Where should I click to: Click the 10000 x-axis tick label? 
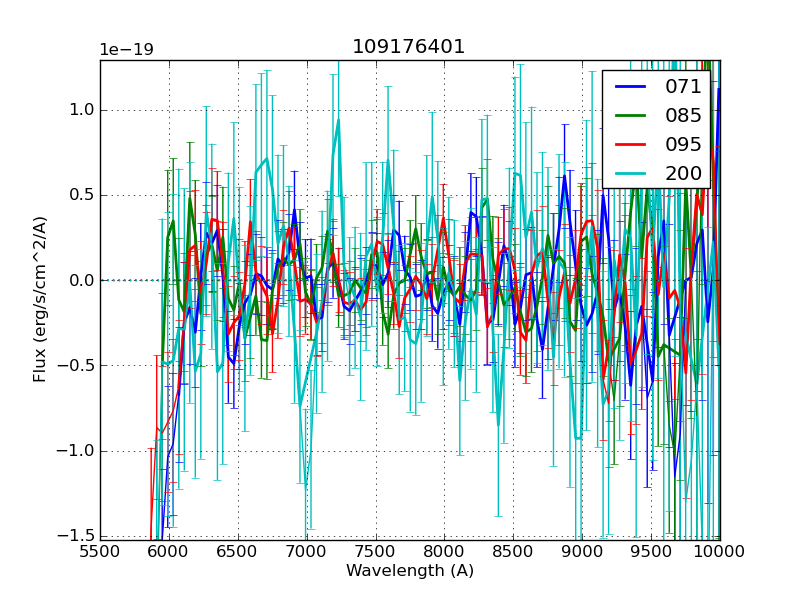click(x=720, y=551)
